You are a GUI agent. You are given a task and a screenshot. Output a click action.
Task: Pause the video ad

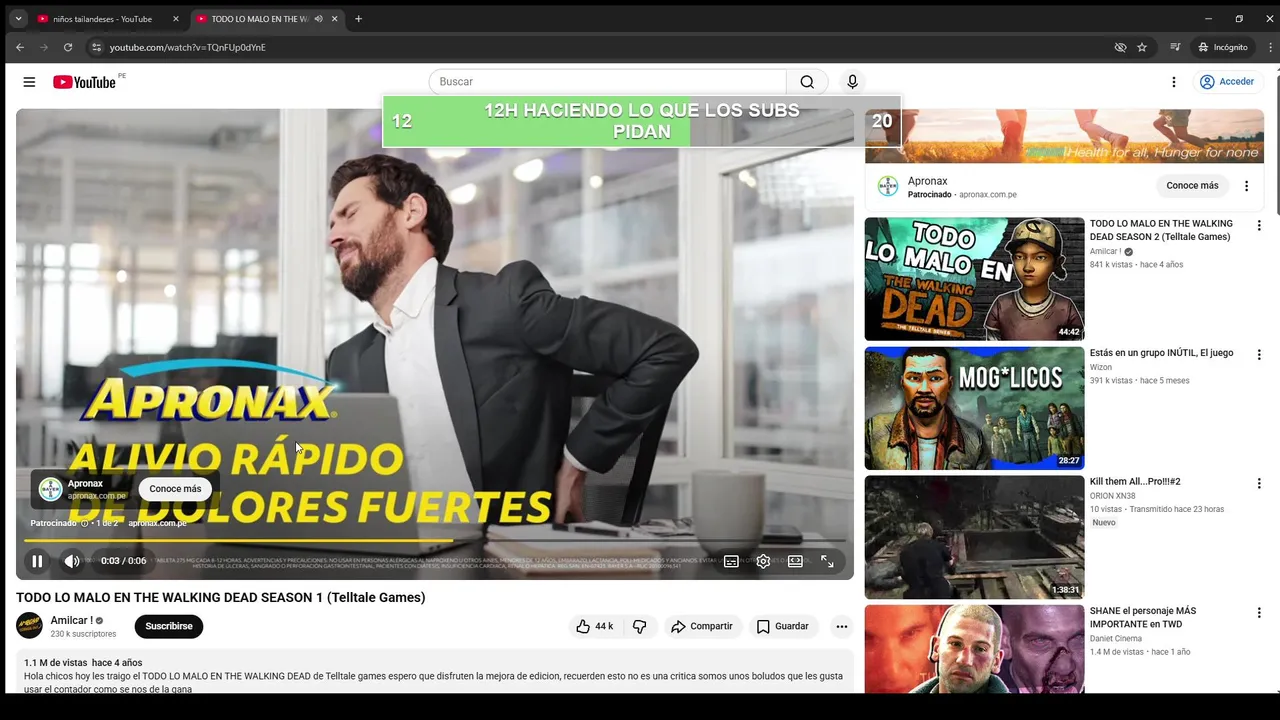click(x=37, y=561)
